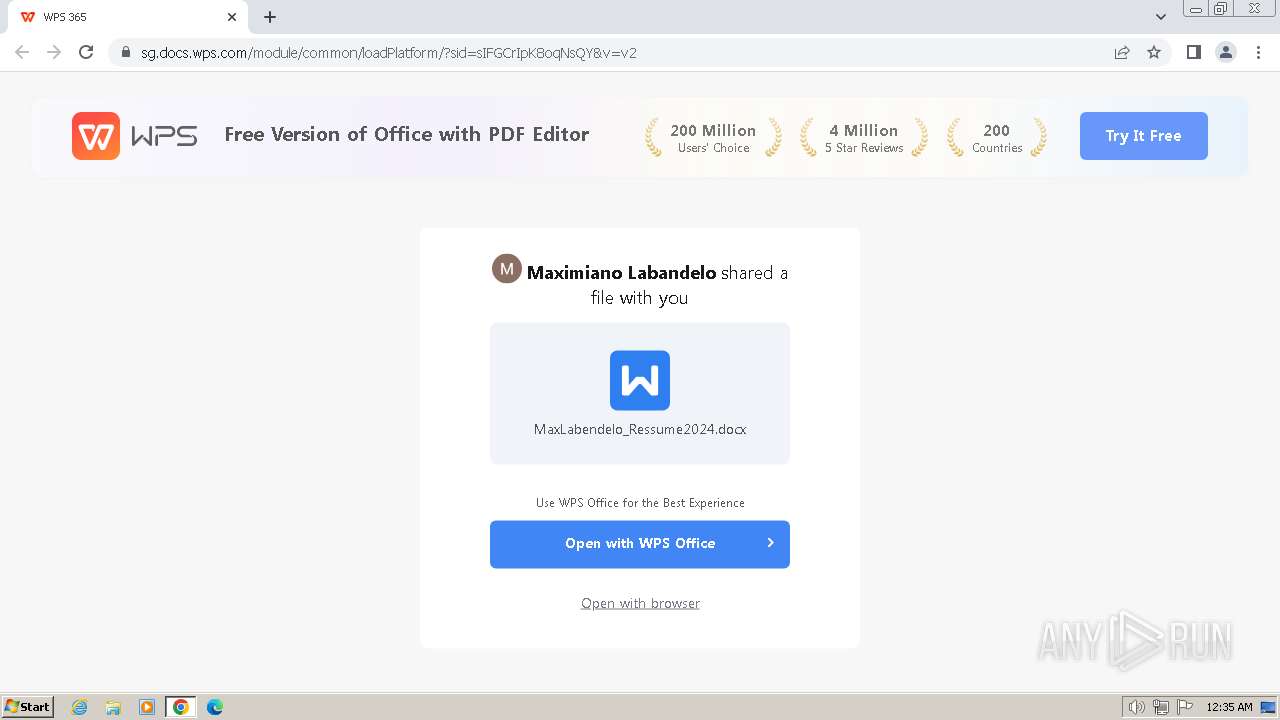
Task: Click the 200 Countries badge
Action: (x=997, y=138)
